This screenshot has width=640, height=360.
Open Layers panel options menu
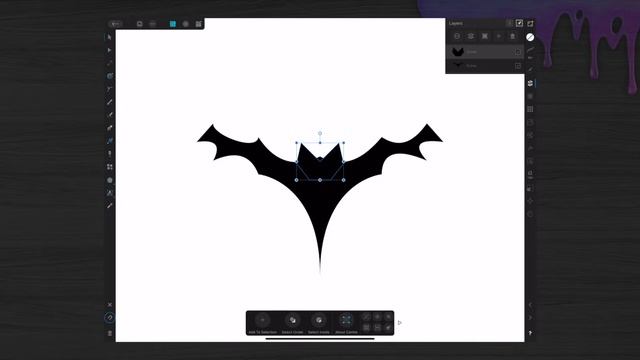[509, 23]
